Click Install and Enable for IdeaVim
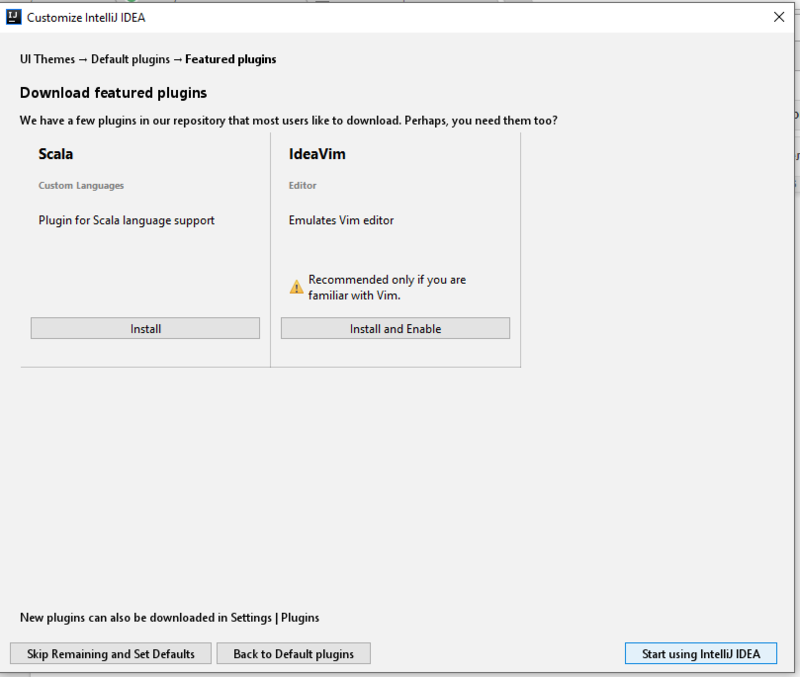Viewport: 800px width, 677px height. (395, 329)
